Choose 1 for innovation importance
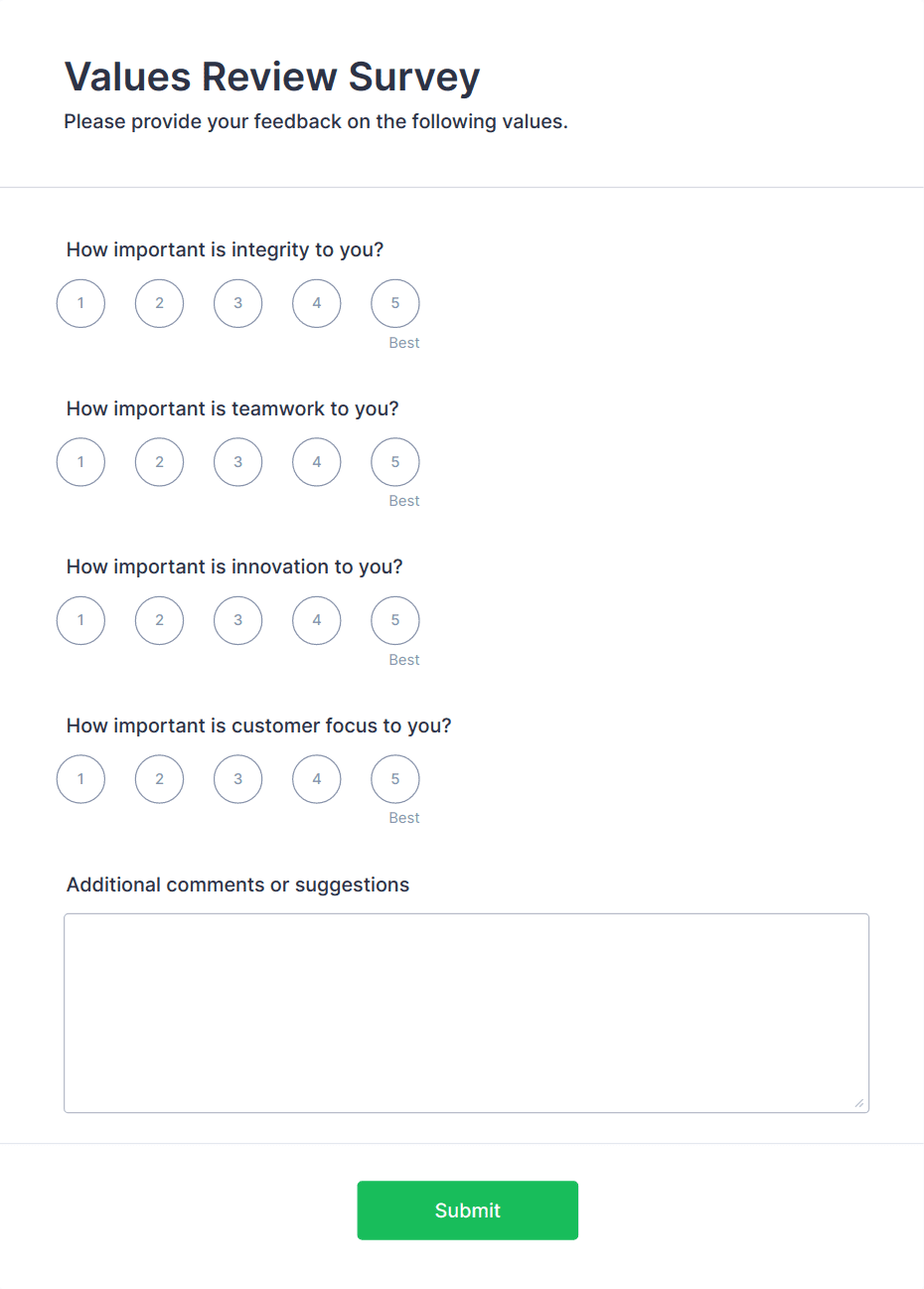Image resolution: width=924 pixels, height=1289 pixels. coord(80,620)
